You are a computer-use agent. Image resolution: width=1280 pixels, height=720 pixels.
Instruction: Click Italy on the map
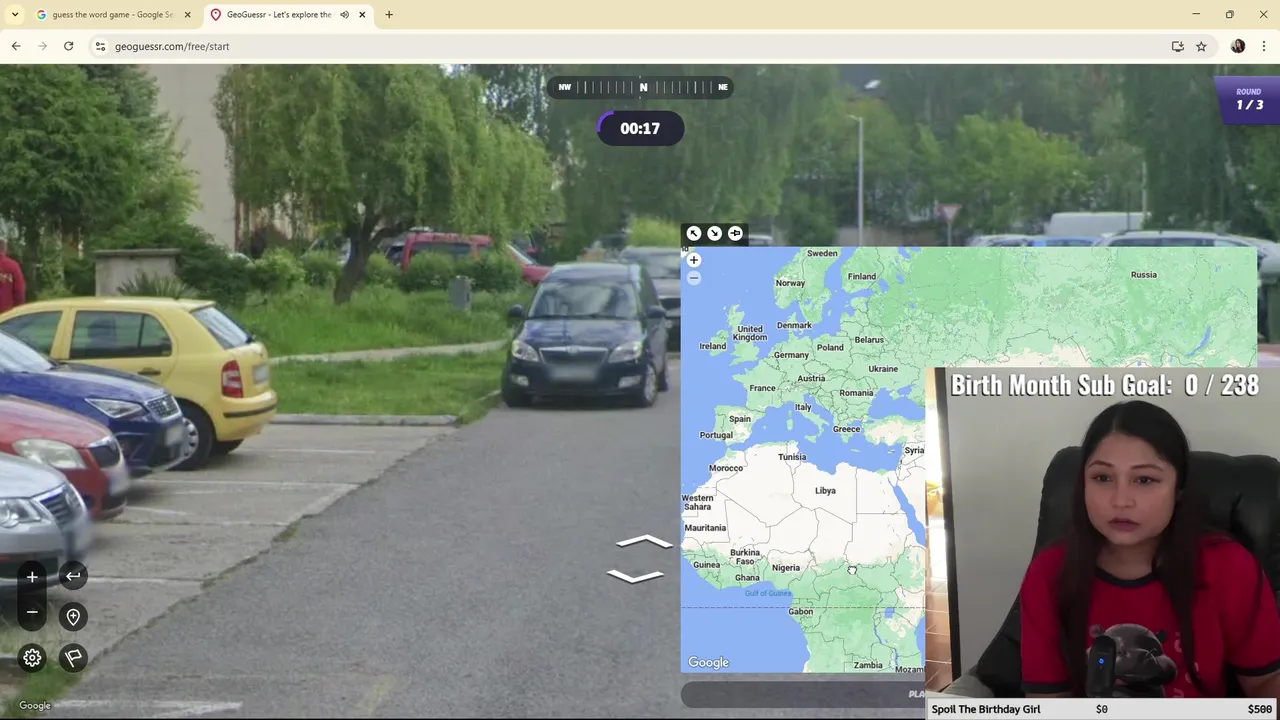[x=802, y=407]
